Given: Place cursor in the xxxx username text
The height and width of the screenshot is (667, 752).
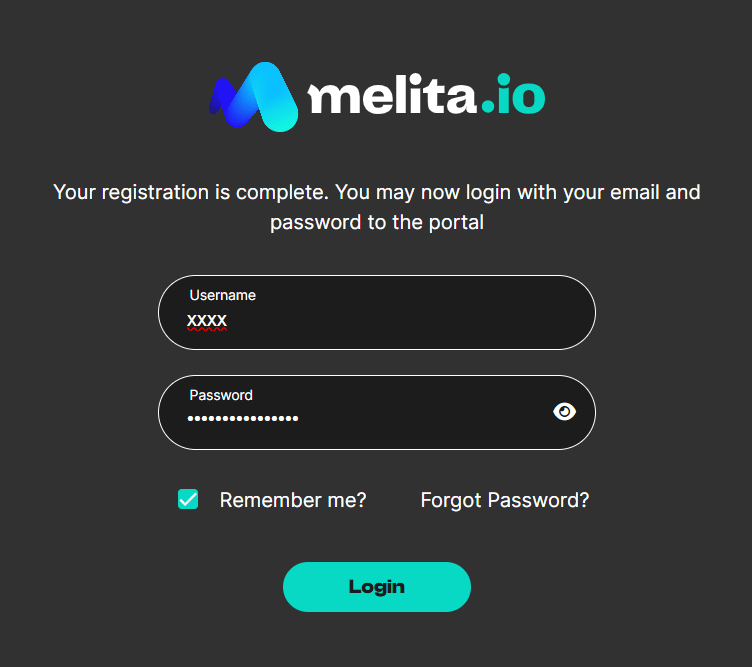Looking at the screenshot, I should 207,320.
